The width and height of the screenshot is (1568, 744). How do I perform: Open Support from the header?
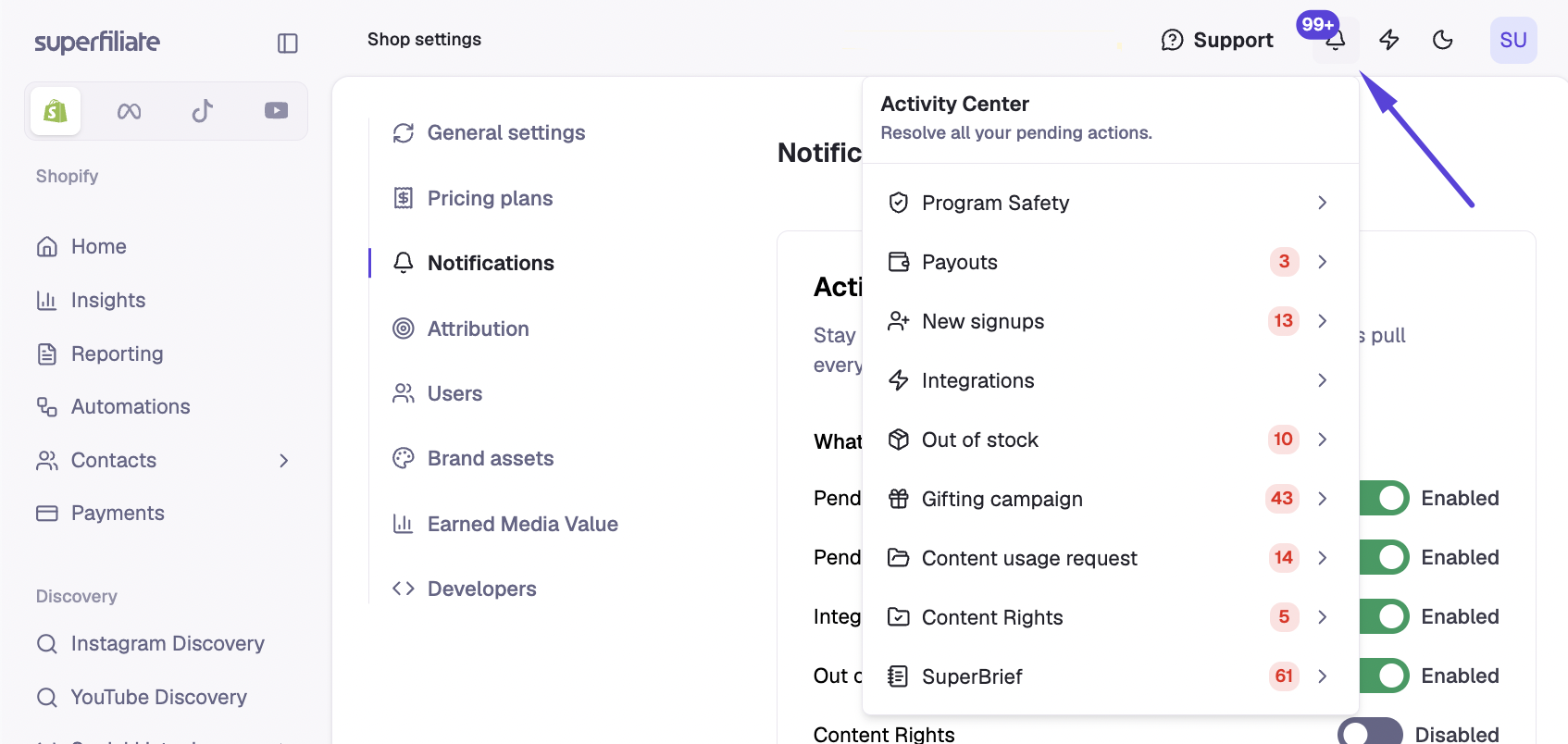coord(1217,40)
